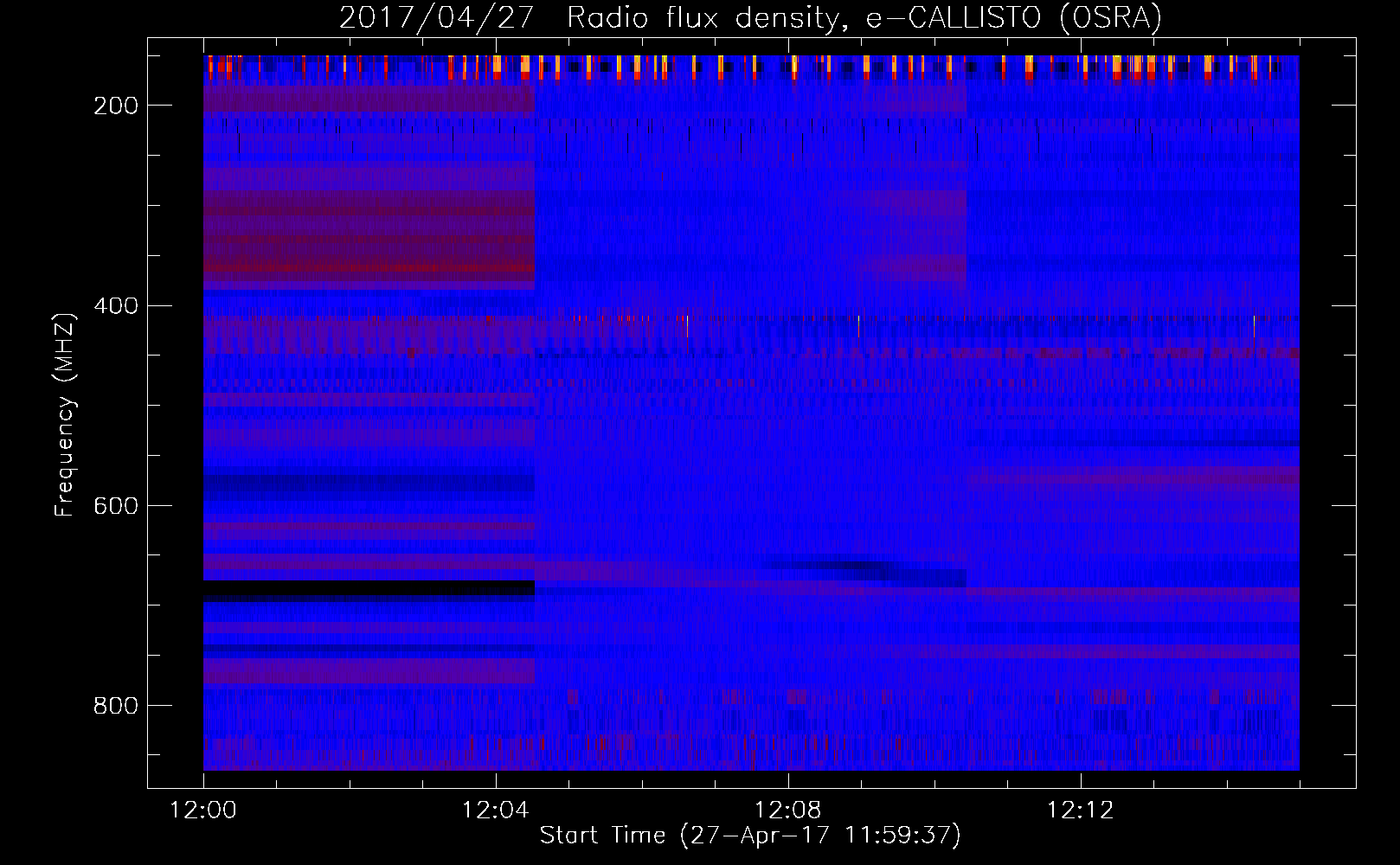Click the Frequency (MHZ) axis title
The width and height of the screenshot is (1400, 865).
pyautogui.click(x=65, y=414)
